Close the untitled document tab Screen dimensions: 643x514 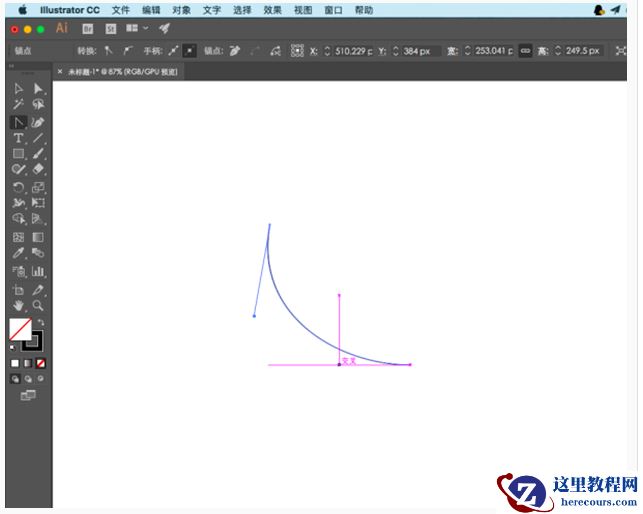click(x=60, y=71)
